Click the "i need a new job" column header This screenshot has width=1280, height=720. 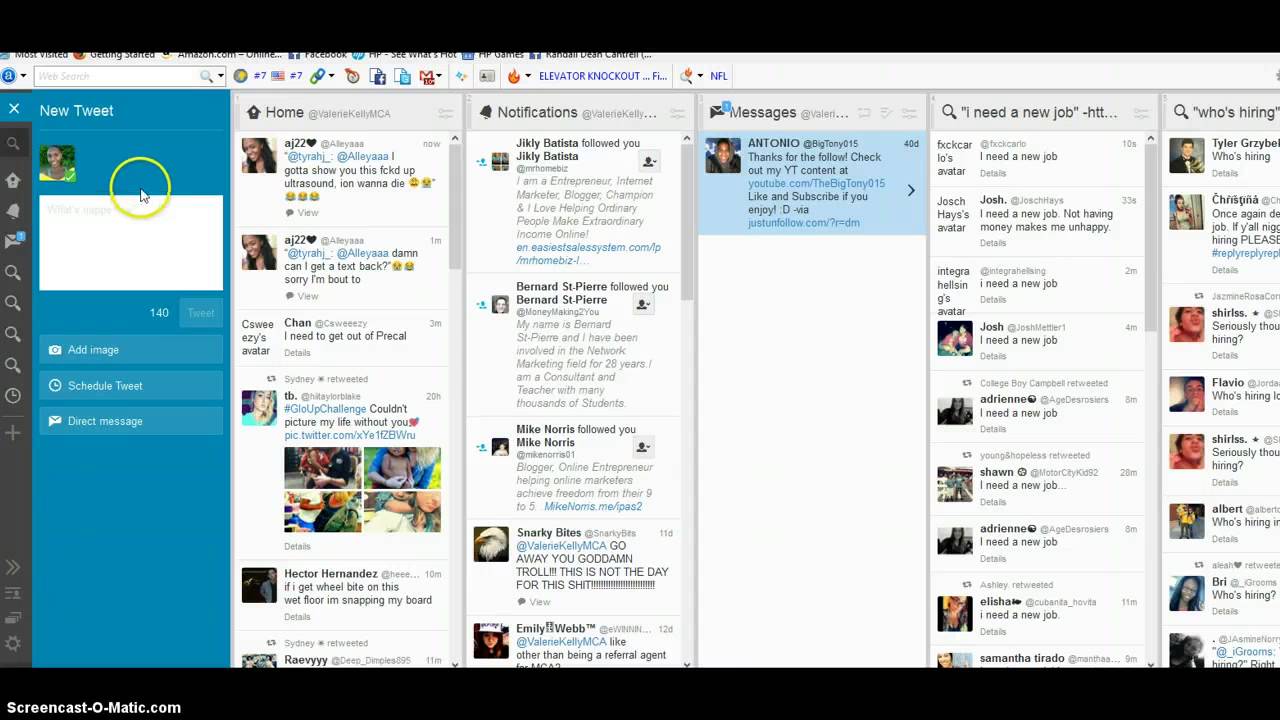click(1039, 112)
